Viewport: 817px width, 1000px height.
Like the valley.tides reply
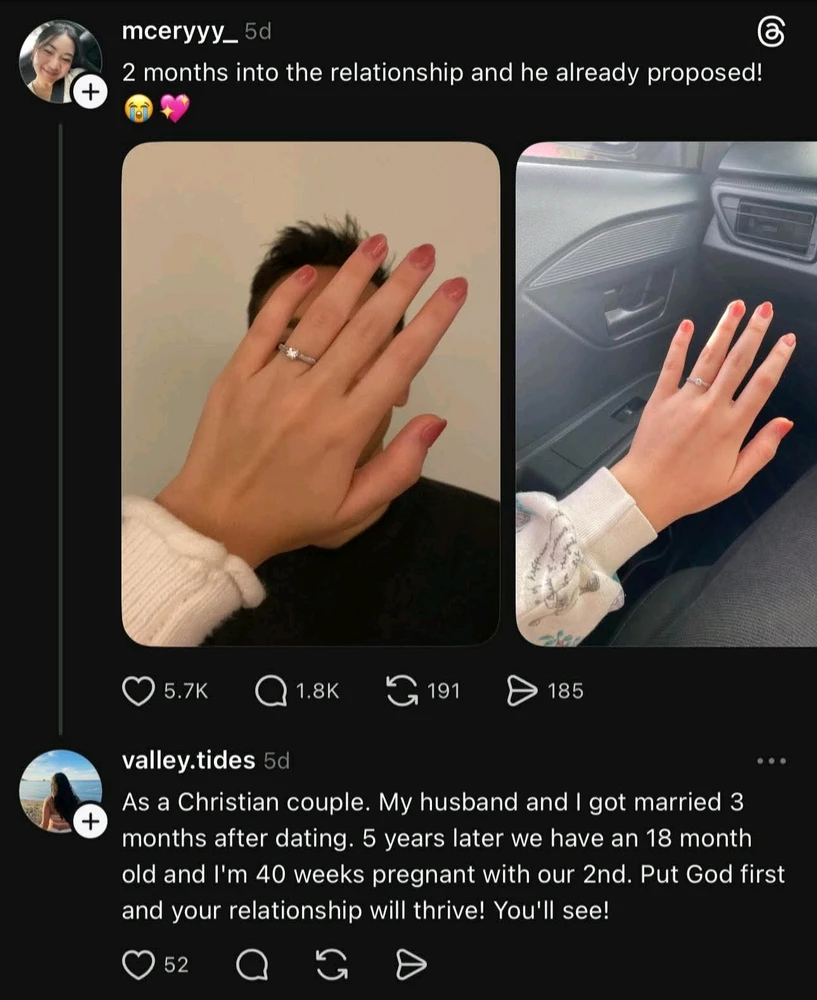pyautogui.click(x=138, y=964)
